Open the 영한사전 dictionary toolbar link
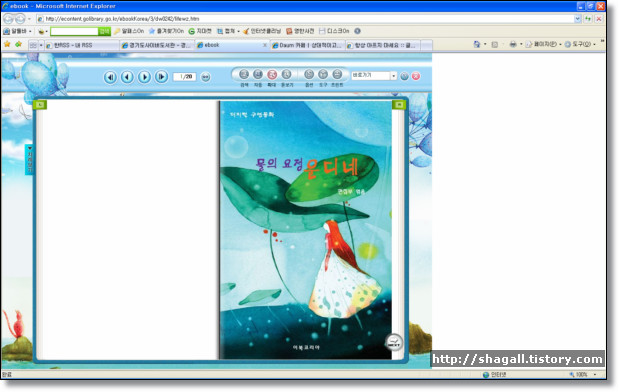The height and width of the screenshot is (392, 619). (300, 31)
